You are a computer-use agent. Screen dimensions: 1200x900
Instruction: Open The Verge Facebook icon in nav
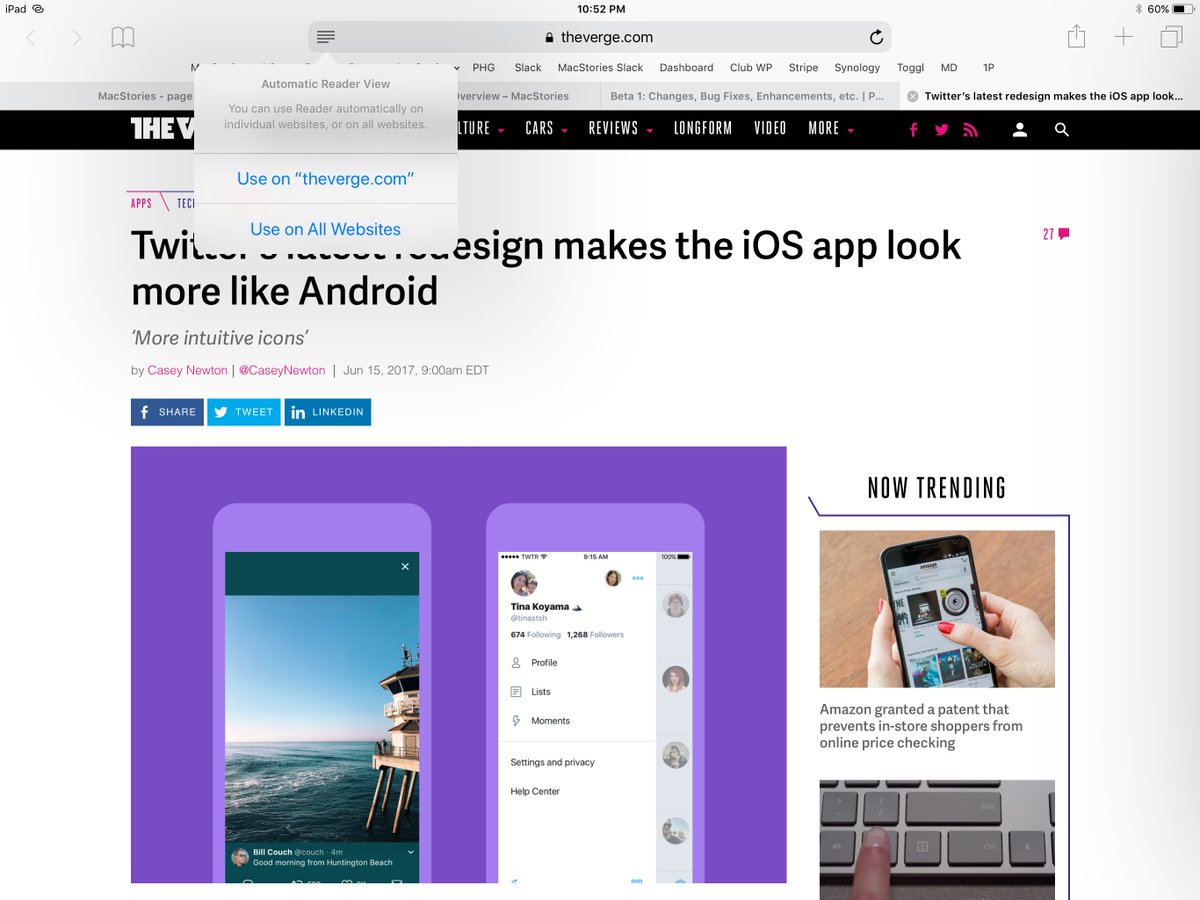pos(913,130)
